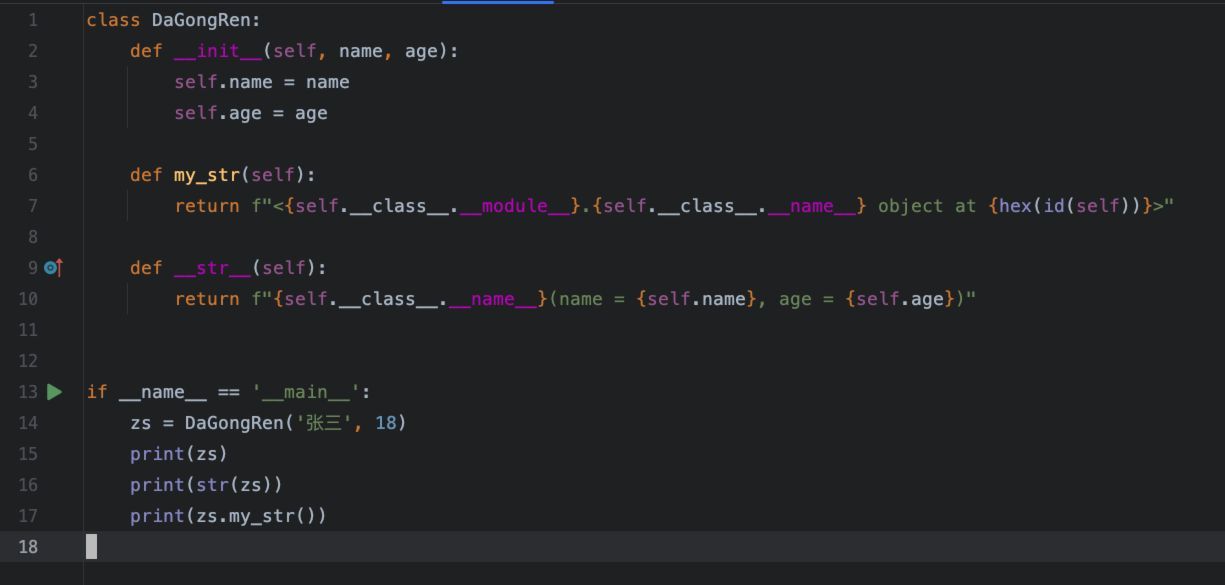
Task: Select line number 18 in gutter
Action: (x=28, y=547)
